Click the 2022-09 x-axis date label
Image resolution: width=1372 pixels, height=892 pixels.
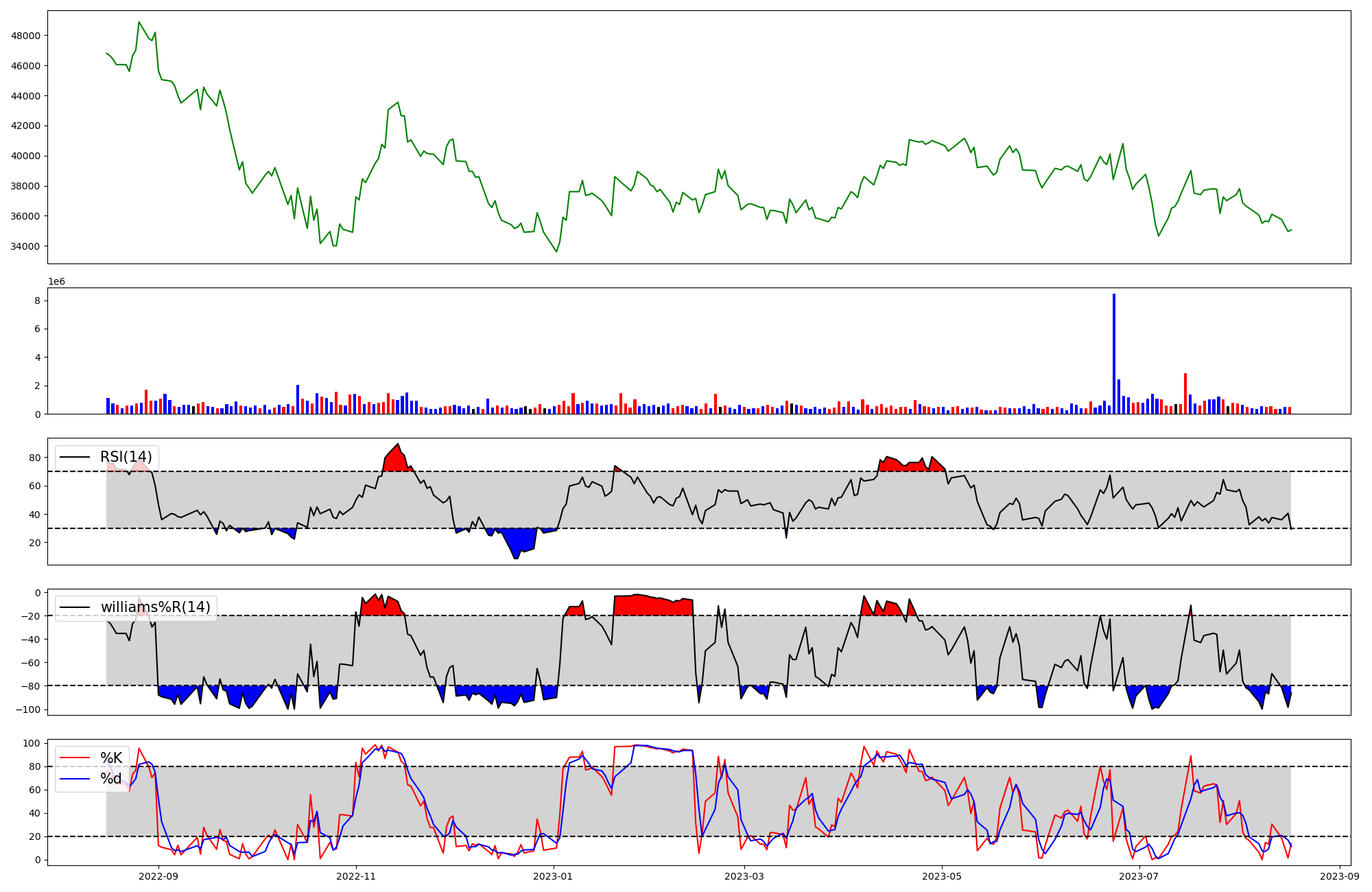click(x=158, y=876)
